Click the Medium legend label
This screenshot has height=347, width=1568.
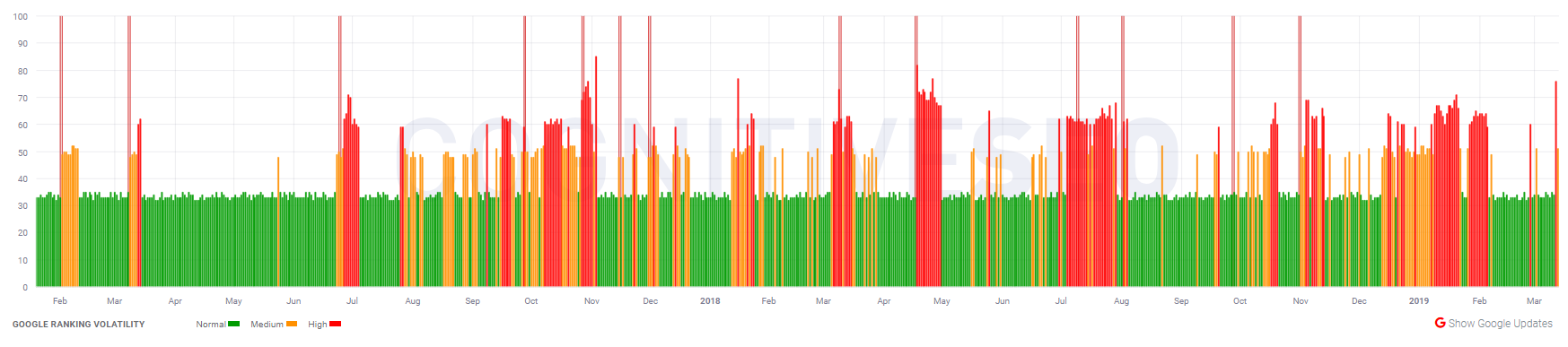[x=267, y=325]
